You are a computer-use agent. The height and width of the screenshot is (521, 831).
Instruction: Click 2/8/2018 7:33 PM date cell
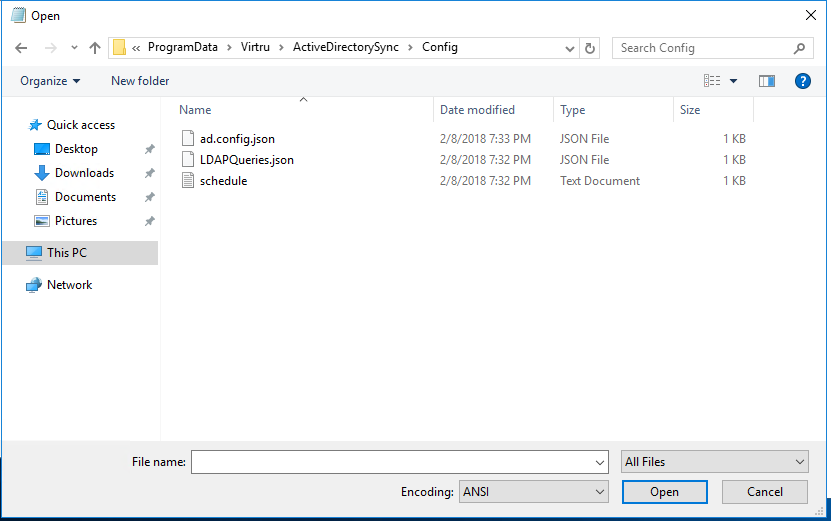tap(485, 139)
